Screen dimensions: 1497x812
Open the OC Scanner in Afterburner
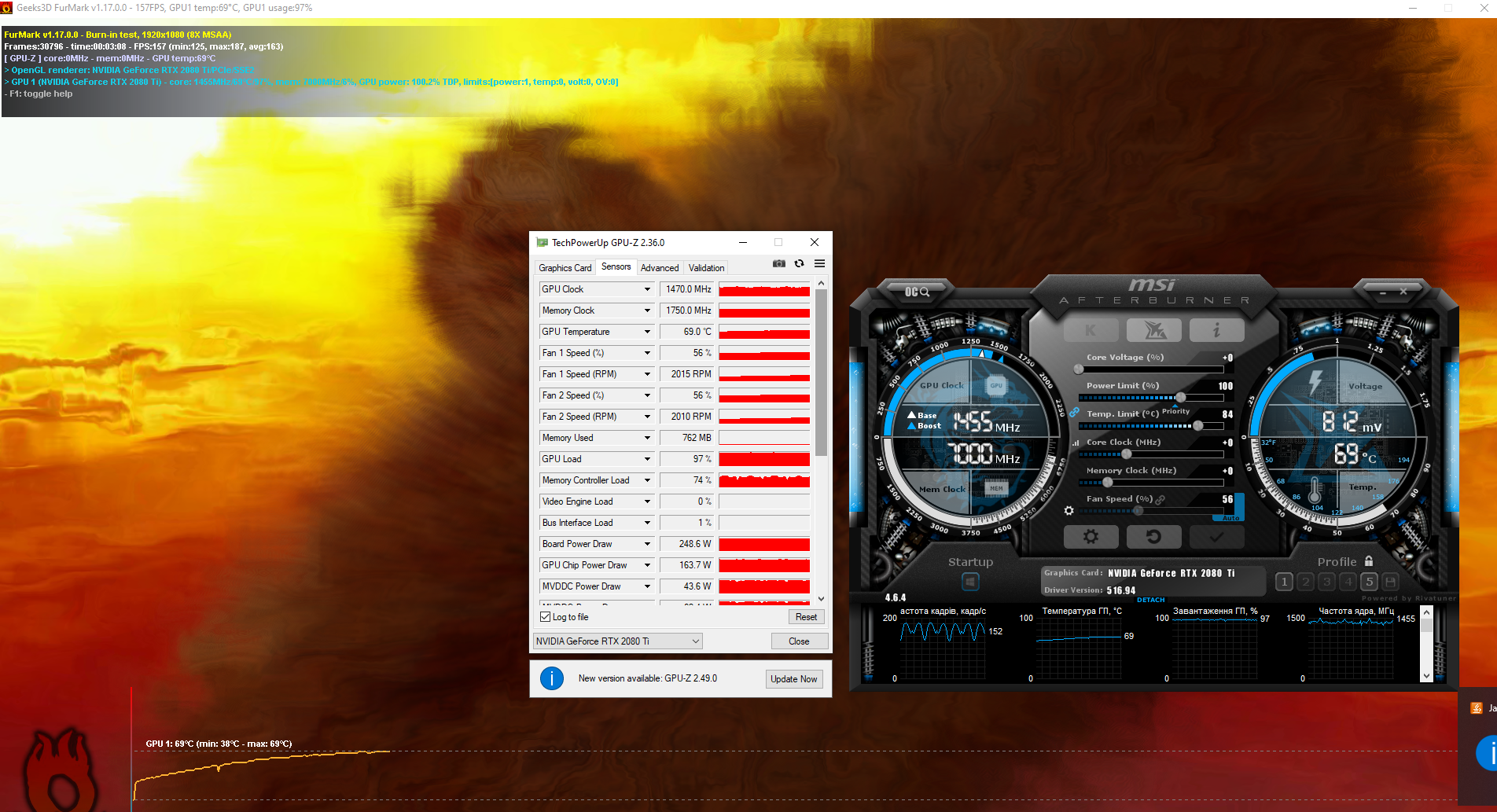coord(917,292)
